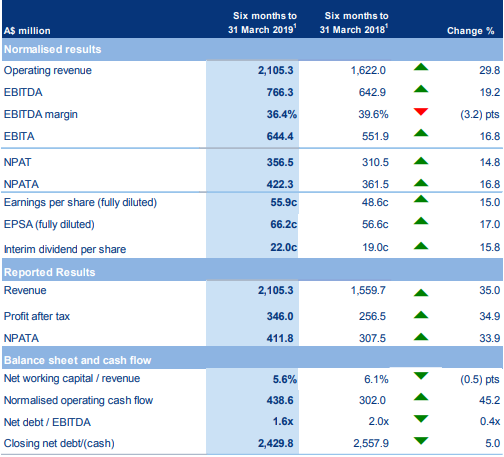The image size is (504, 457).
Task: Select the 2,105.3 Operating revenue value
Action: 275,70
